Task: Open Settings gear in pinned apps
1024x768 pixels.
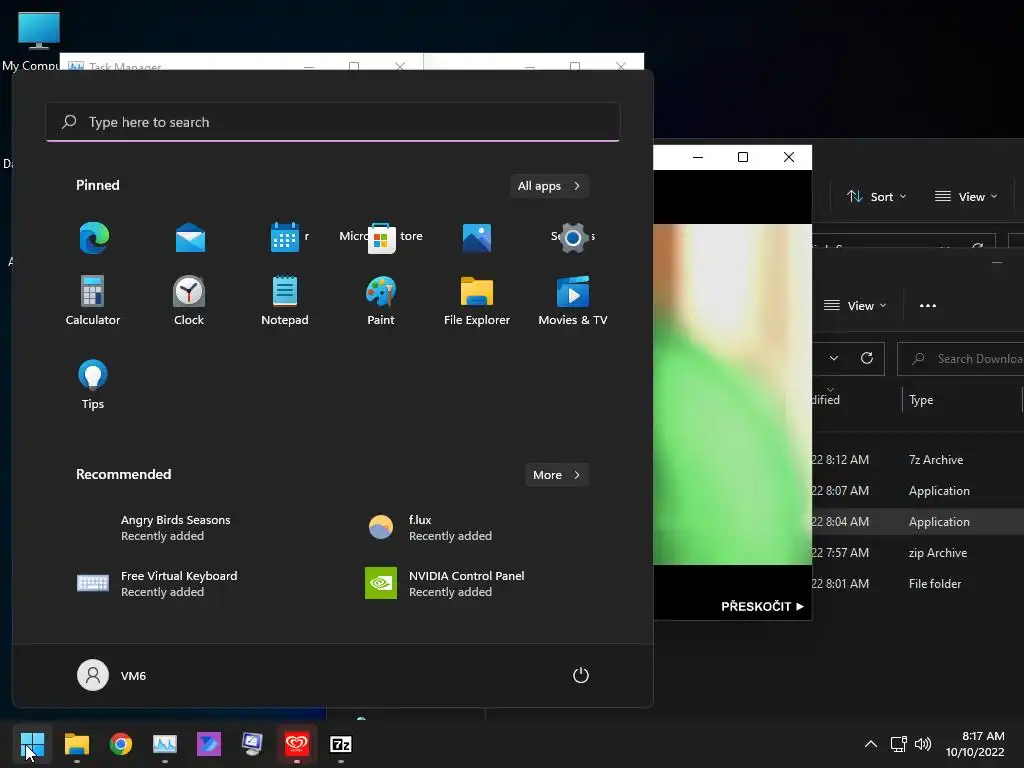Action: tap(573, 238)
